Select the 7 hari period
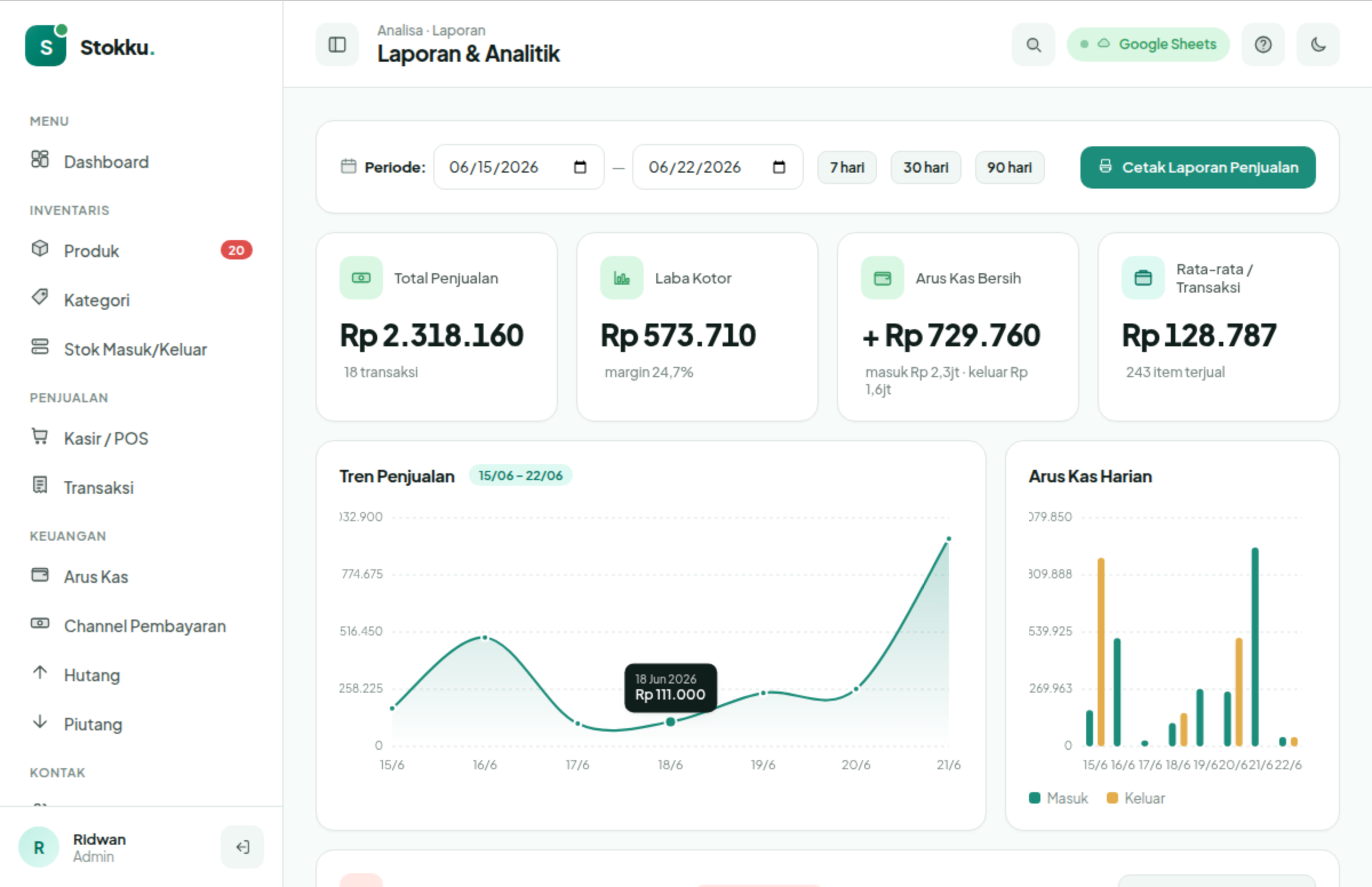This screenshot has height=887, width=1372. tap(847, 167)
